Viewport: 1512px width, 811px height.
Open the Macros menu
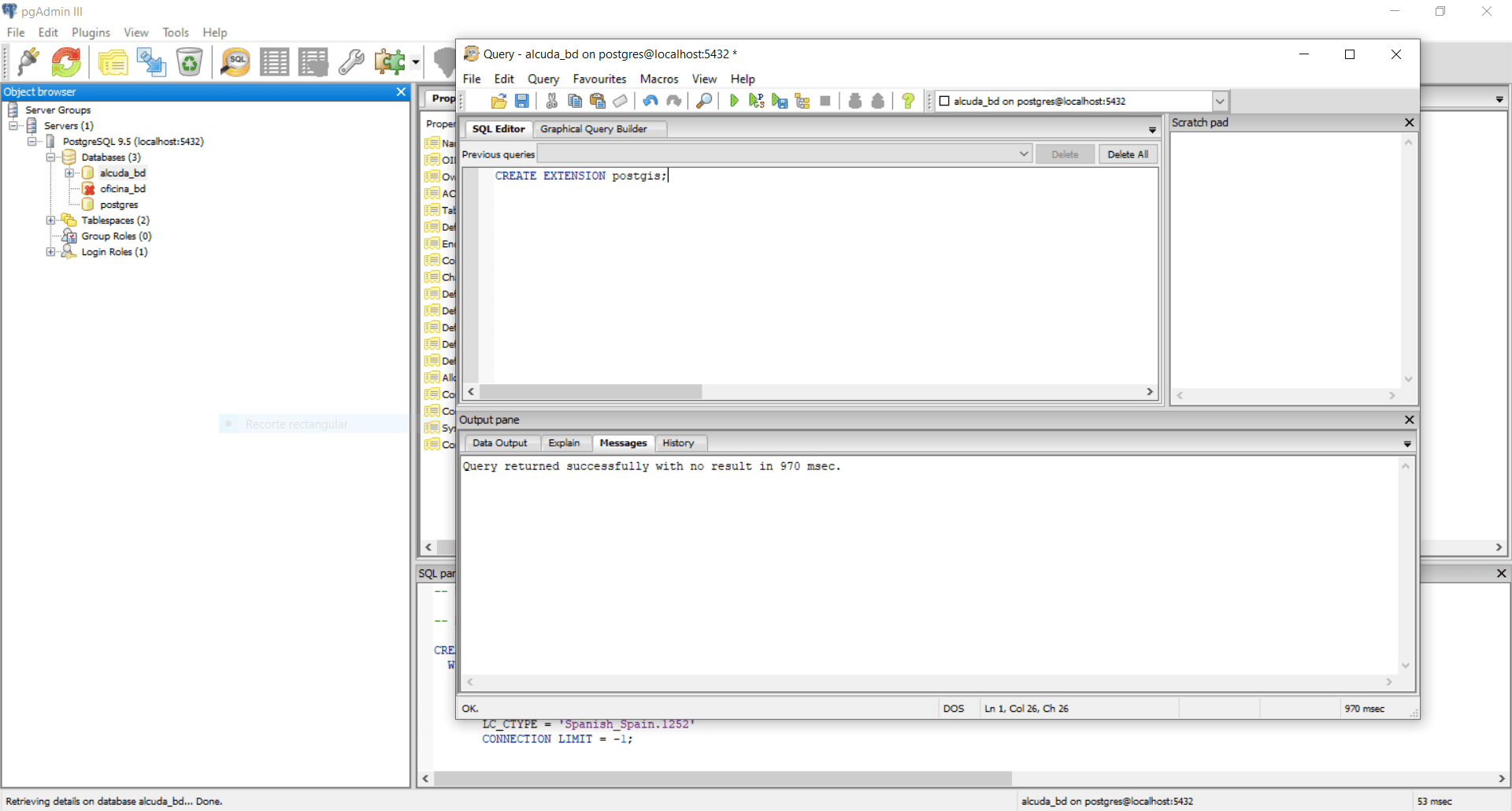pyautogui.click(x=658, y=79)
